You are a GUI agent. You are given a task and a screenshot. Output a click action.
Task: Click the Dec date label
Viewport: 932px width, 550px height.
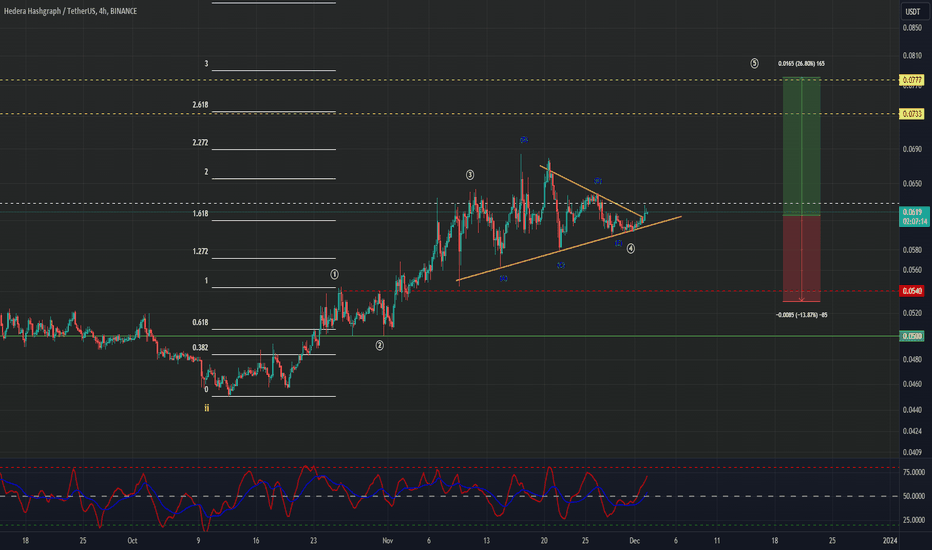pos(634,540)
